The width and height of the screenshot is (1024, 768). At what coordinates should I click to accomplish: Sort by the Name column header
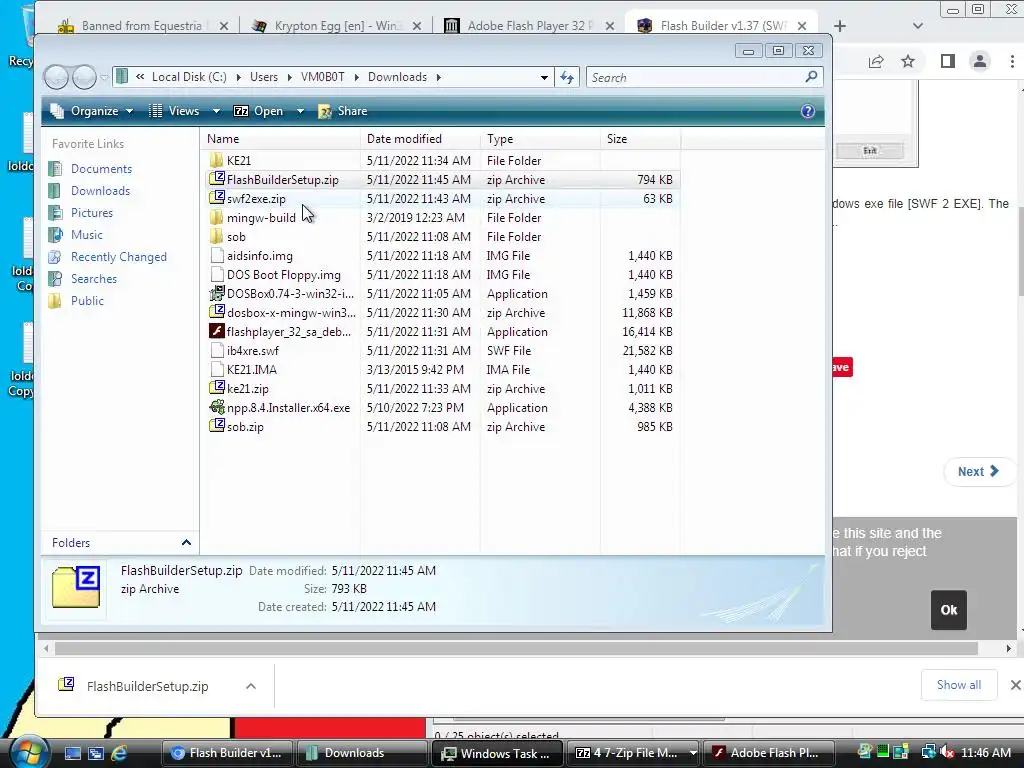pos(281,139)
